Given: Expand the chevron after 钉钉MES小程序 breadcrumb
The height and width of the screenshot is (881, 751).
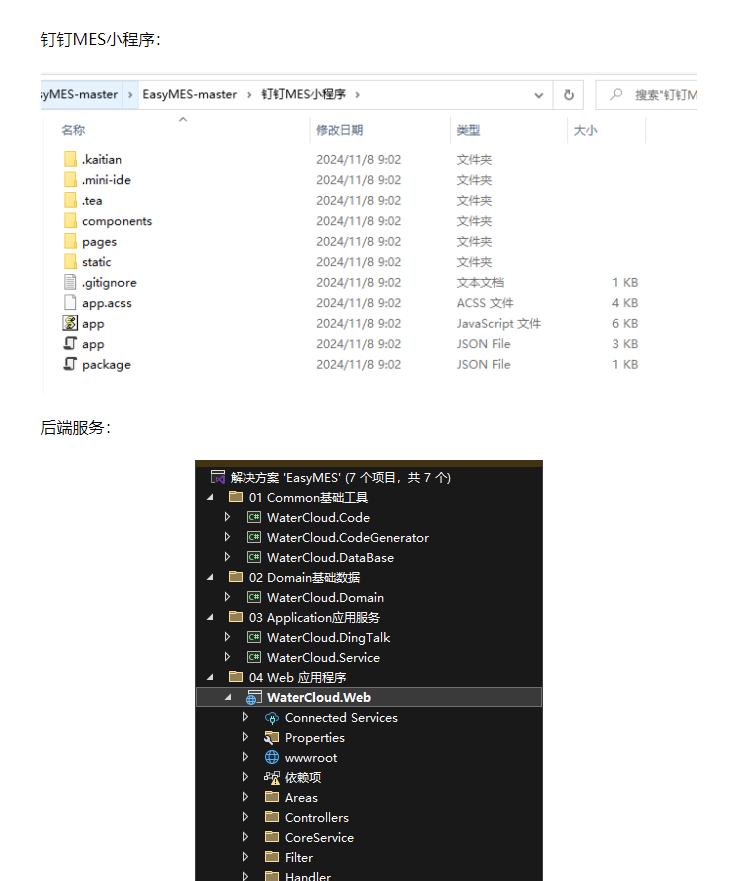Looking at the screenshot, I should [x=357, y=94].
